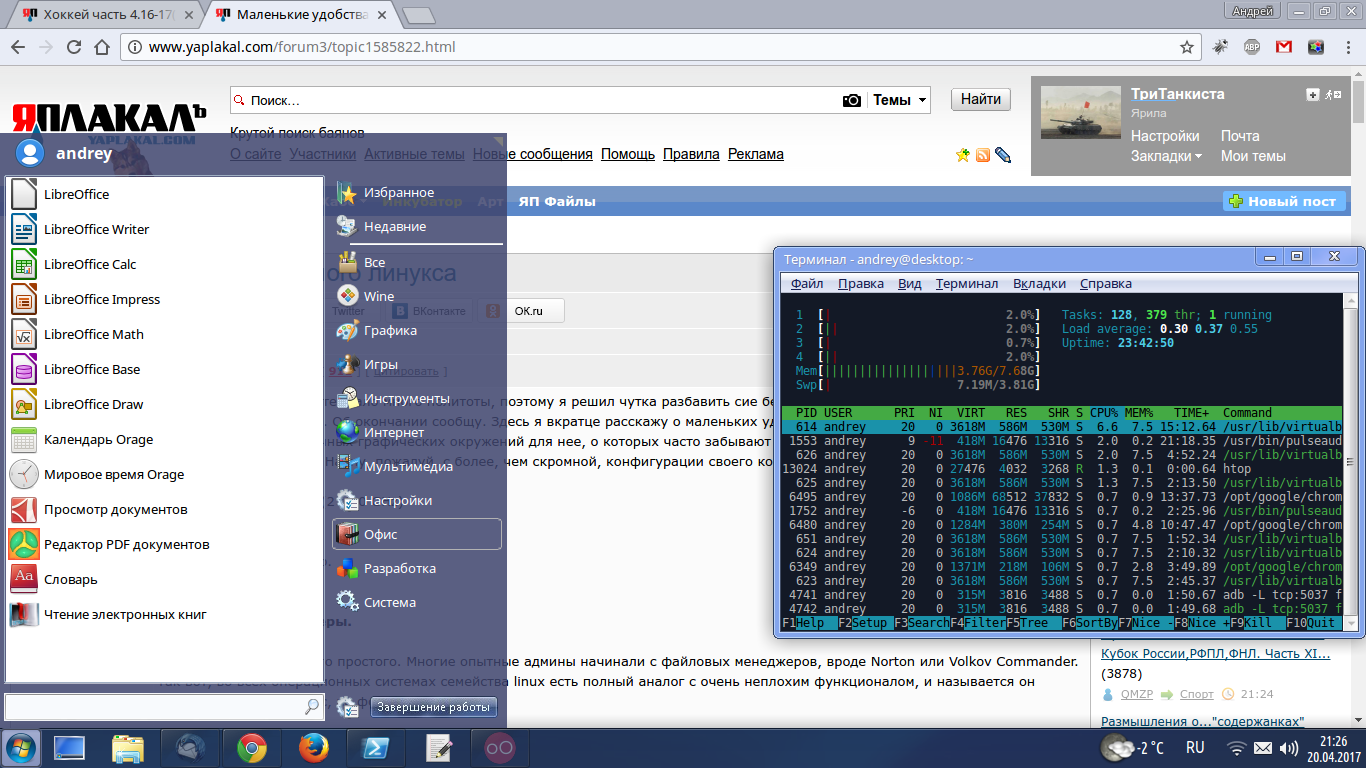This screenshot has width=1366, height=768.
Task: Select the Мультимедиа category in the start menu
Action: coord(417,466)
